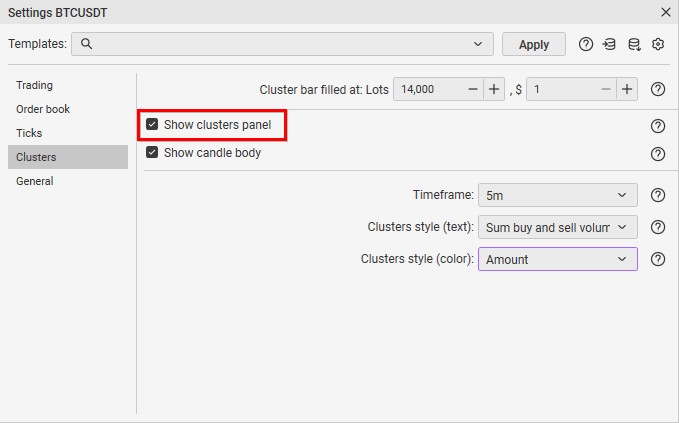Click the search magnifier in Templates box
The width and height of the screenshot is (679, 423).
pos(86,44)
